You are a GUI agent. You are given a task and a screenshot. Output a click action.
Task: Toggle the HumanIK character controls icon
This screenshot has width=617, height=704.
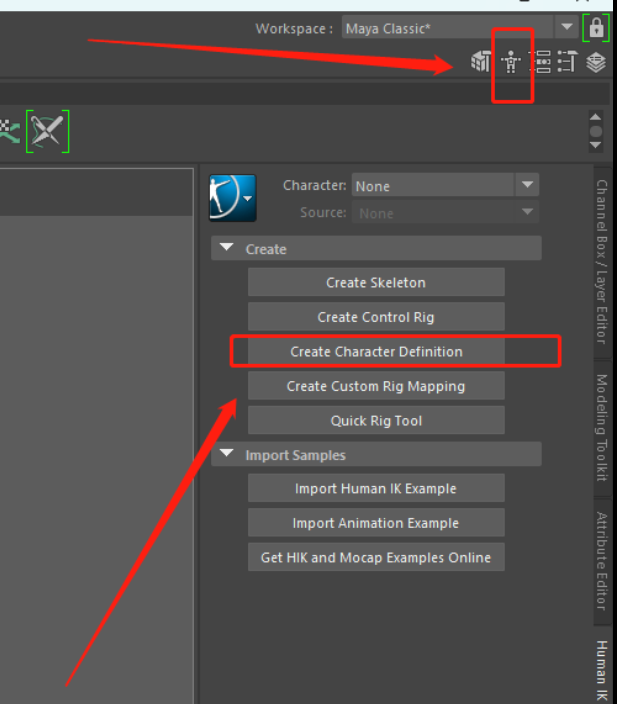click(511, 62)
